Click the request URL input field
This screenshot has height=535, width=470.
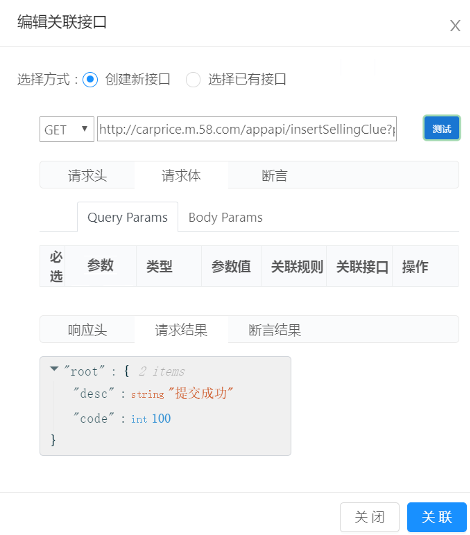coord(247,129)
